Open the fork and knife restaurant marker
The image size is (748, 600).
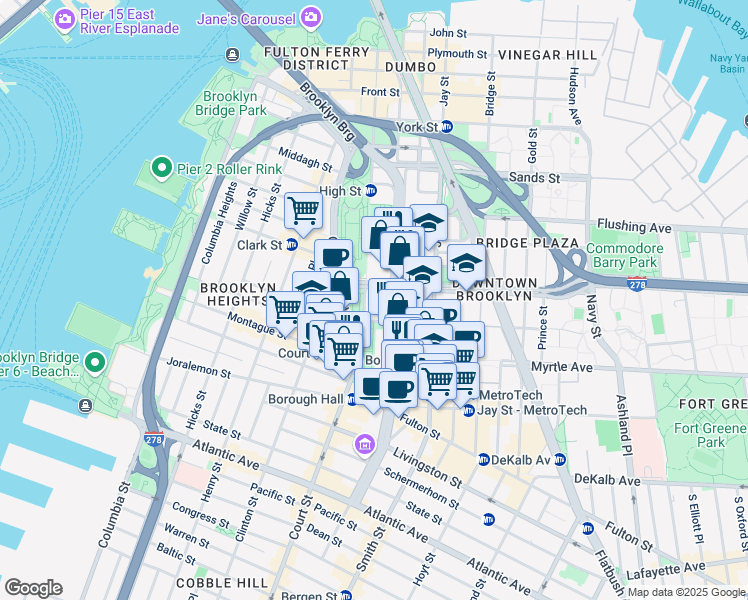tap(395, 328)
